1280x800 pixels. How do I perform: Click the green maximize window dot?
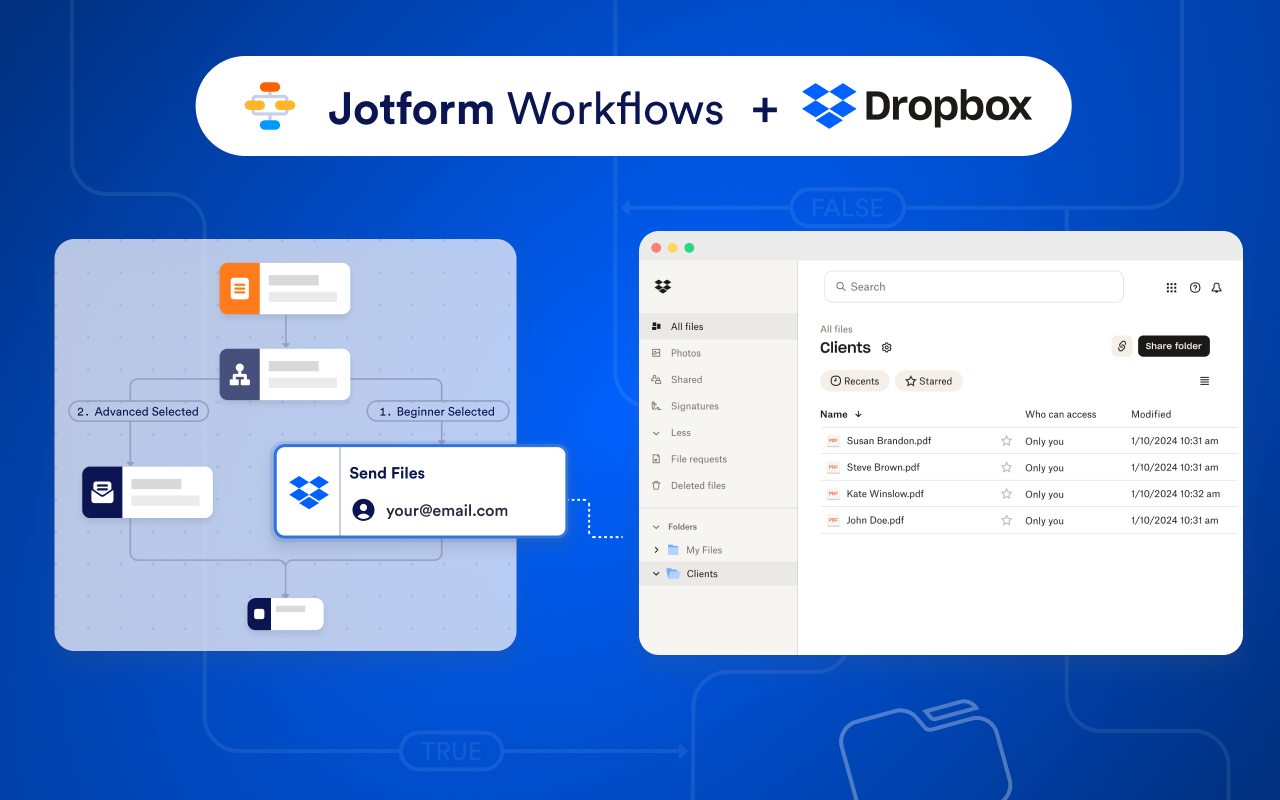coord(689,248)
